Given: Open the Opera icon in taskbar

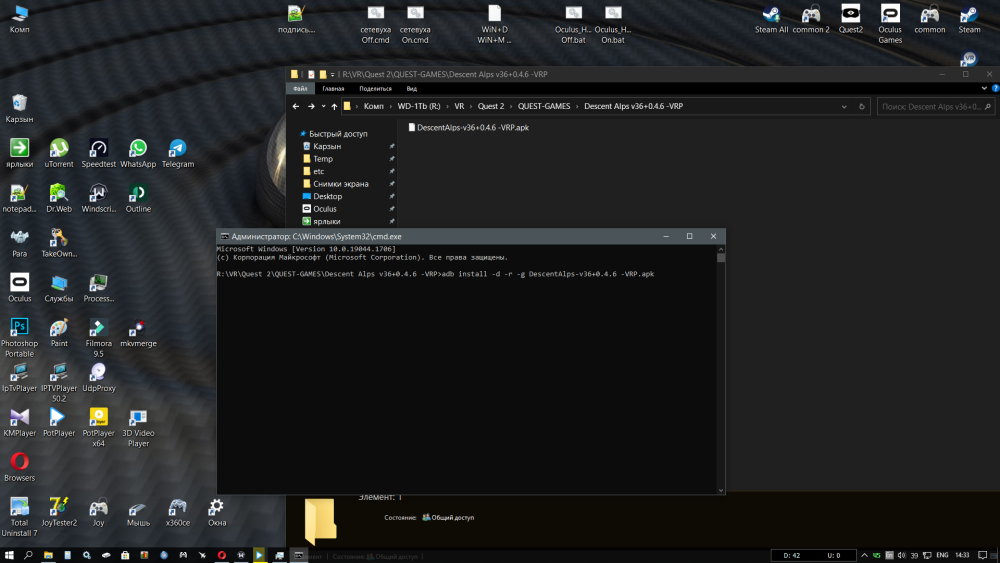Looking at the screenshot, I should tap(221, 555).
